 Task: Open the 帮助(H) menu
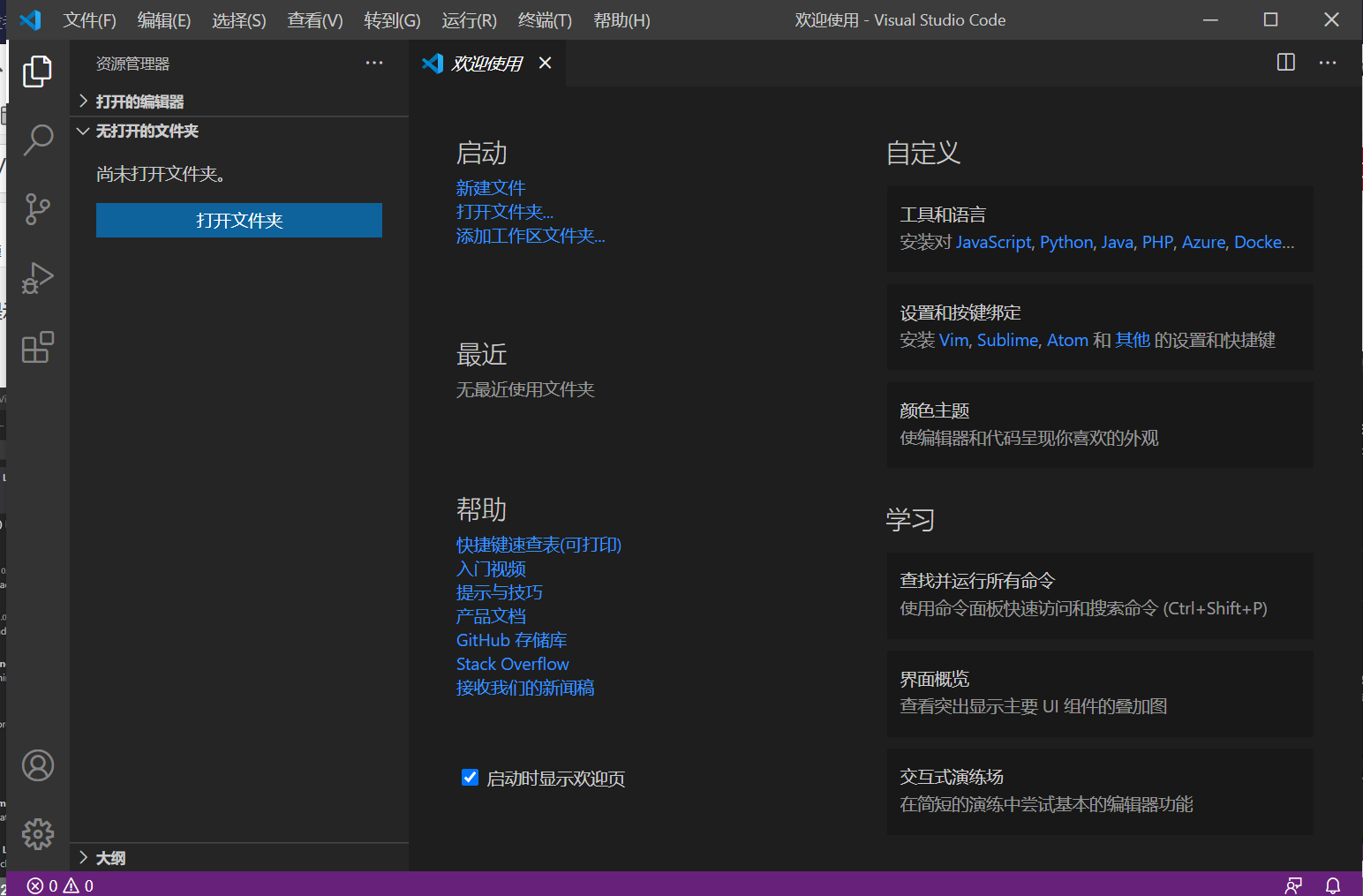tap(622, 20)
